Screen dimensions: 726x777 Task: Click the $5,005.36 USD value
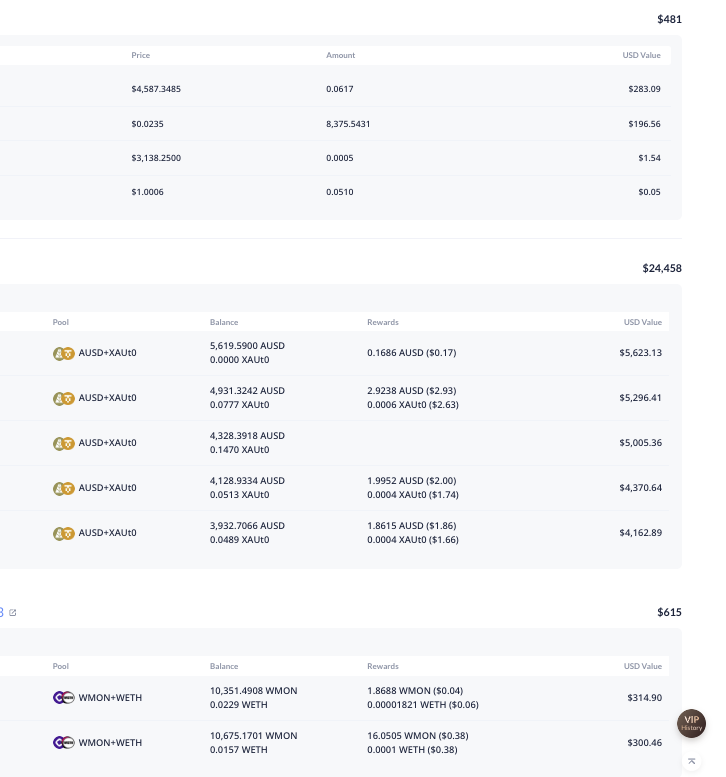pos(640,443)
